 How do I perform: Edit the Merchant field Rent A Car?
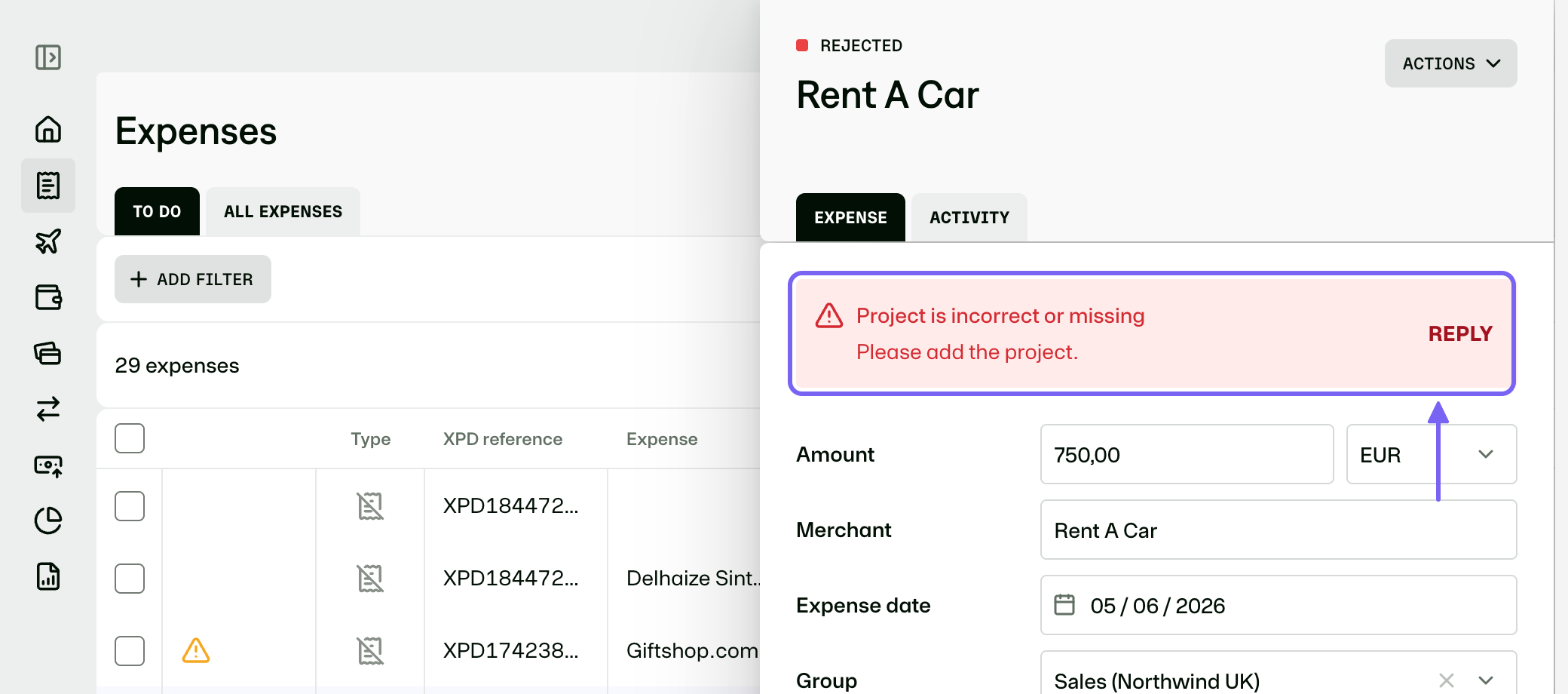pos(1279,530)
